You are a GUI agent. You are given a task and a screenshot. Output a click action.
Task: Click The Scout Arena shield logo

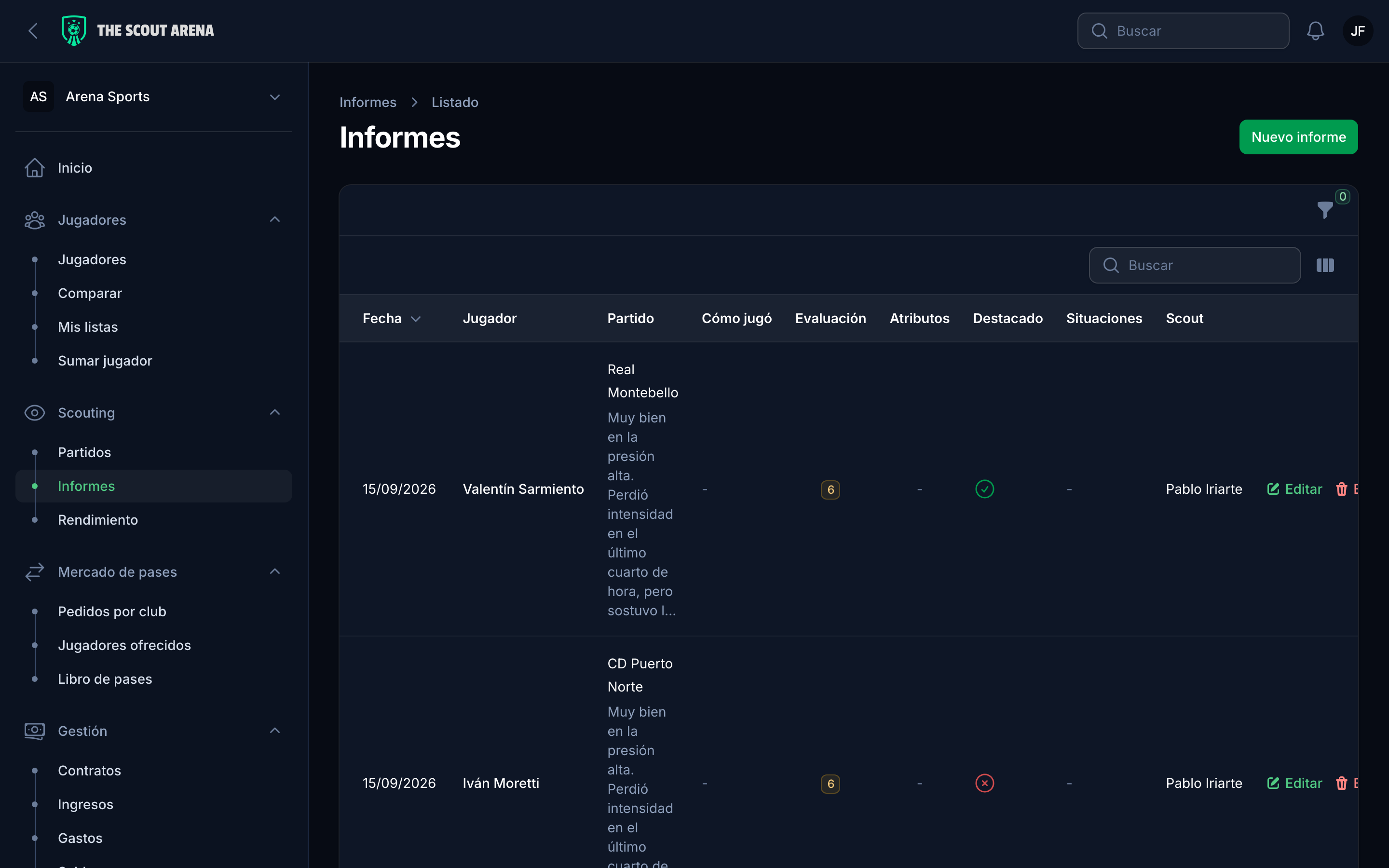click(73, 31)
